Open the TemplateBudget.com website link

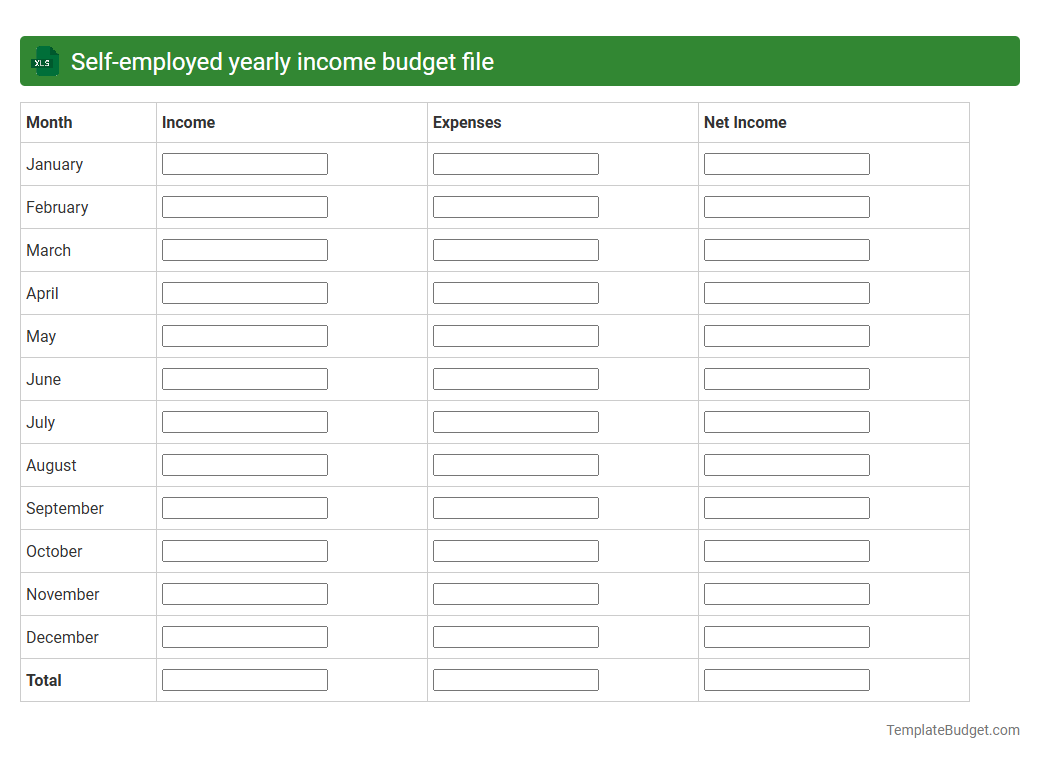point(951,730)
